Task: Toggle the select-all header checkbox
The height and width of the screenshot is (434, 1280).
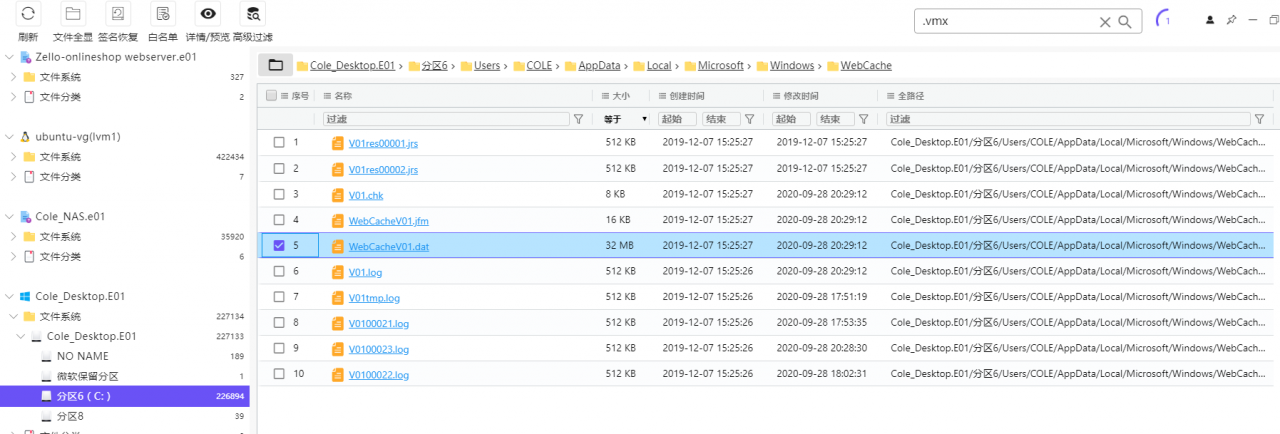Action: [x=271, y=95]
